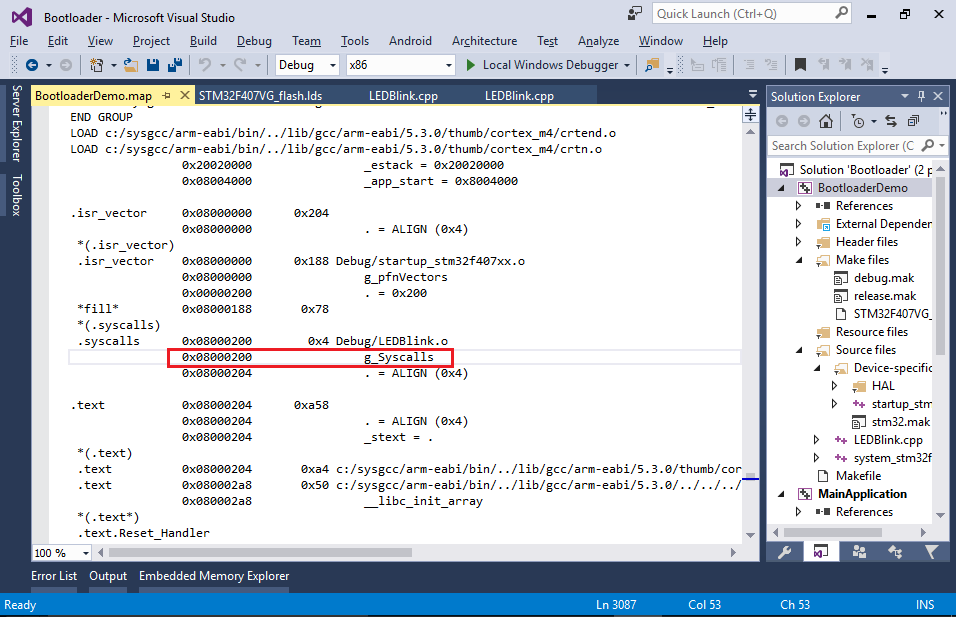Select debug.mak in Solution Explorer

(x=883, y=278)
